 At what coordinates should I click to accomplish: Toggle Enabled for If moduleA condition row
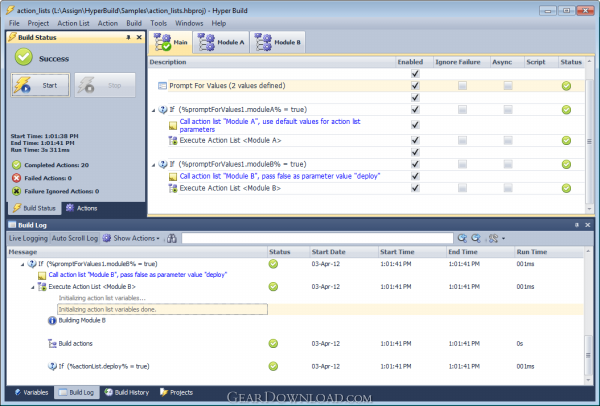[x=415, y=110]
